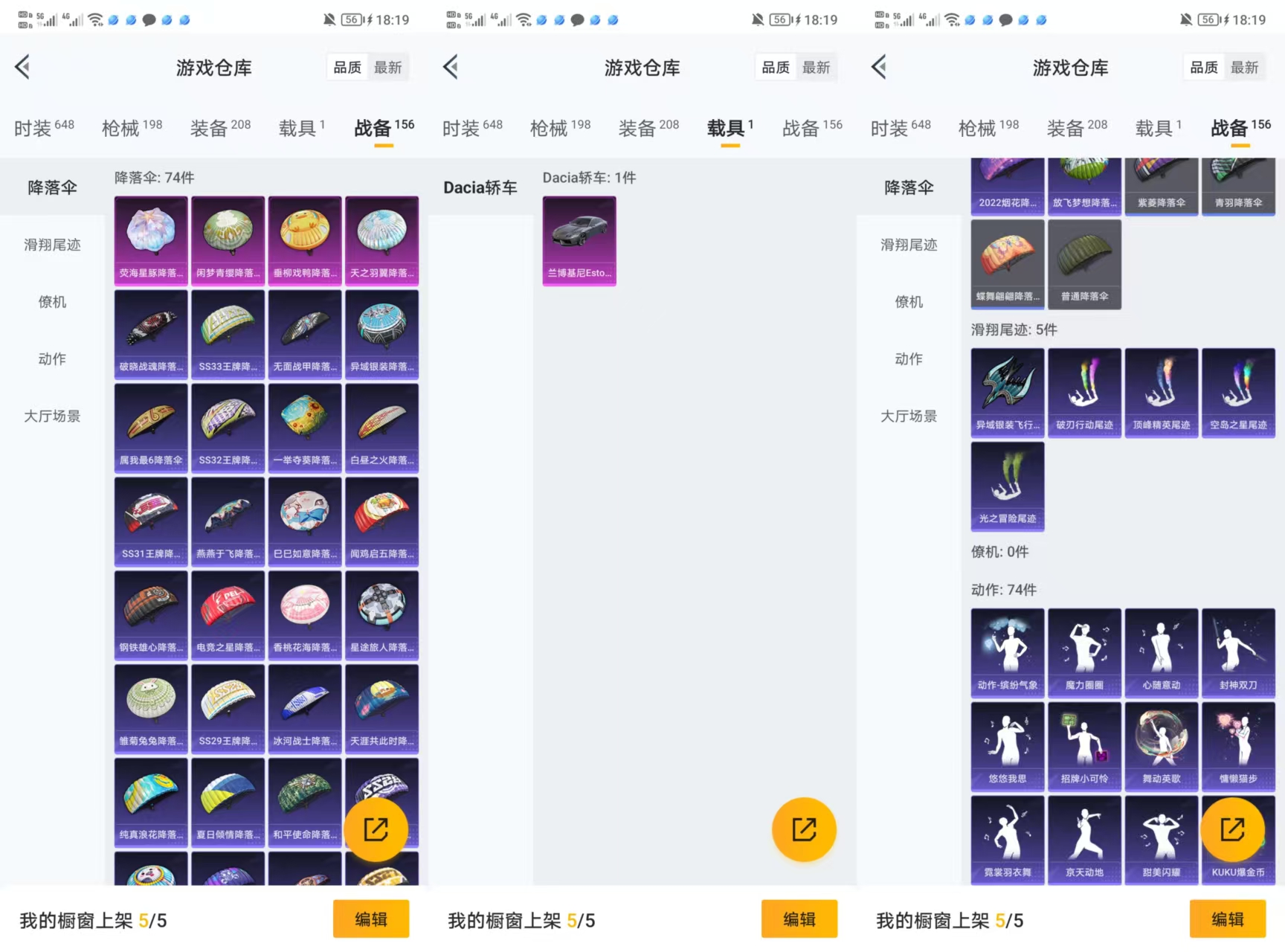Viewport: 1285px width, 952px height.
Task: Open the 魔力圈圈 emote
Action: (1084, 653)
